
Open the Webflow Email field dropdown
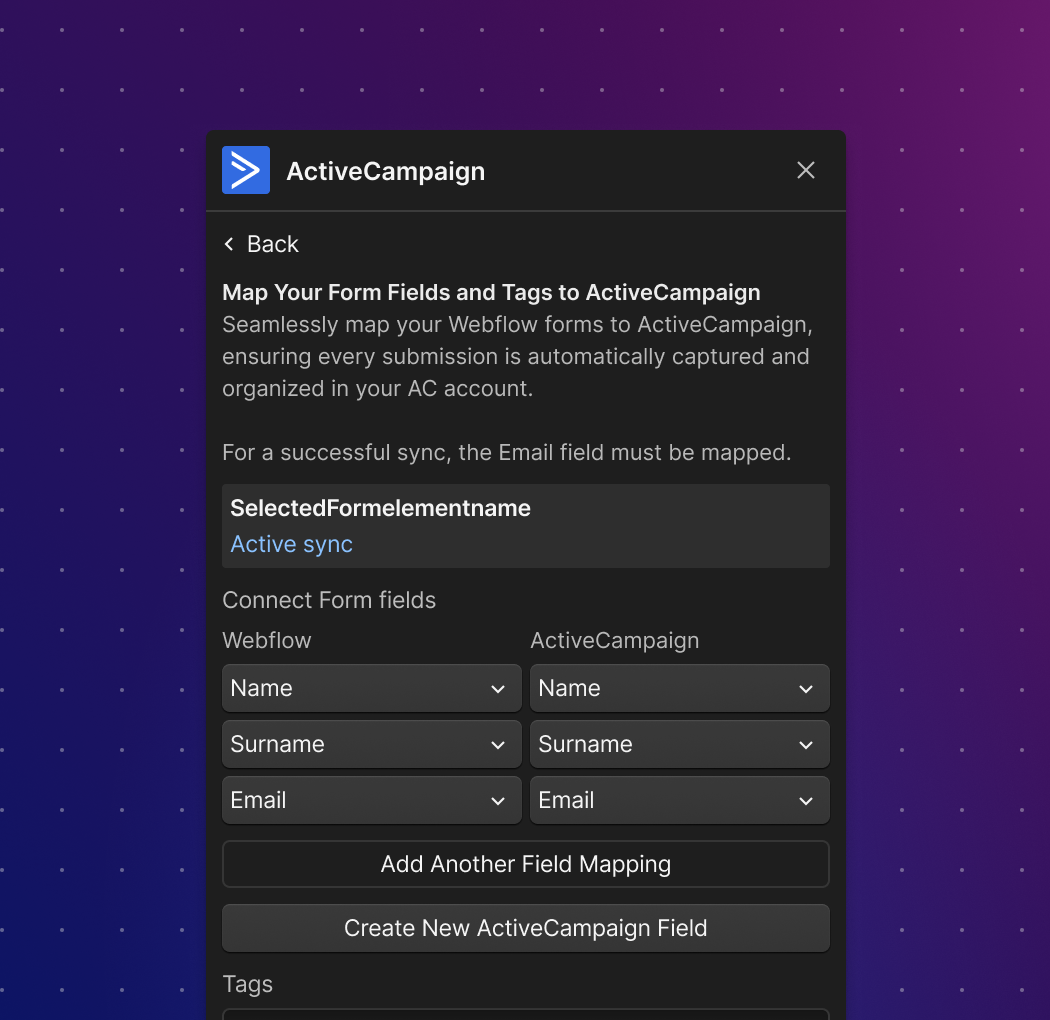(372, 800)
